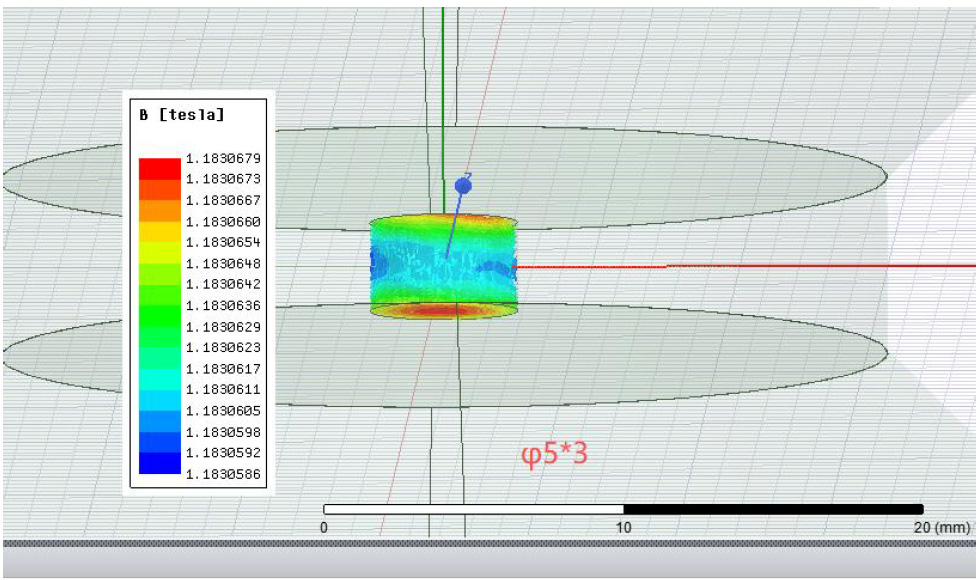Click legend value 1.1830592

point(223,452)
